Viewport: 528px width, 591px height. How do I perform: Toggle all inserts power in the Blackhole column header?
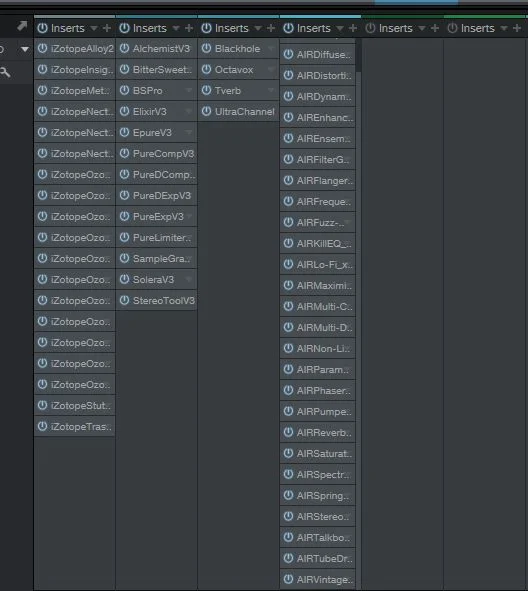pyautogui.click(x=206, y=28)
